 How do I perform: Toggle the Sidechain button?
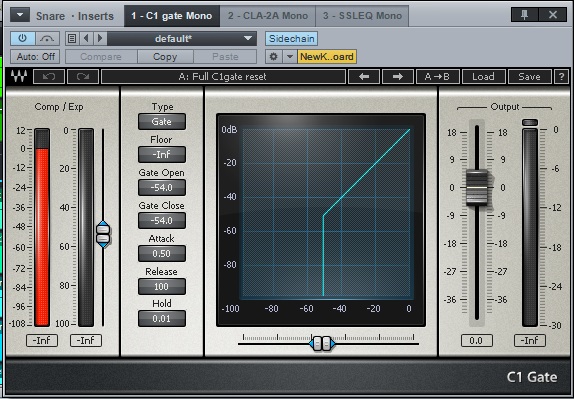(x=291, y=38)
